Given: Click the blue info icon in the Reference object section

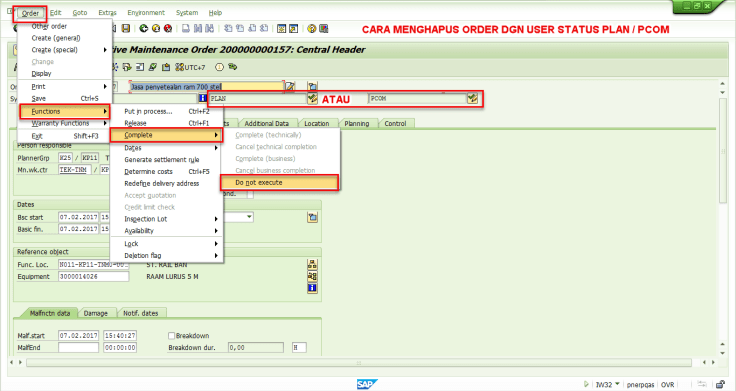Looking at the screenshot, I should click(312, 288).
